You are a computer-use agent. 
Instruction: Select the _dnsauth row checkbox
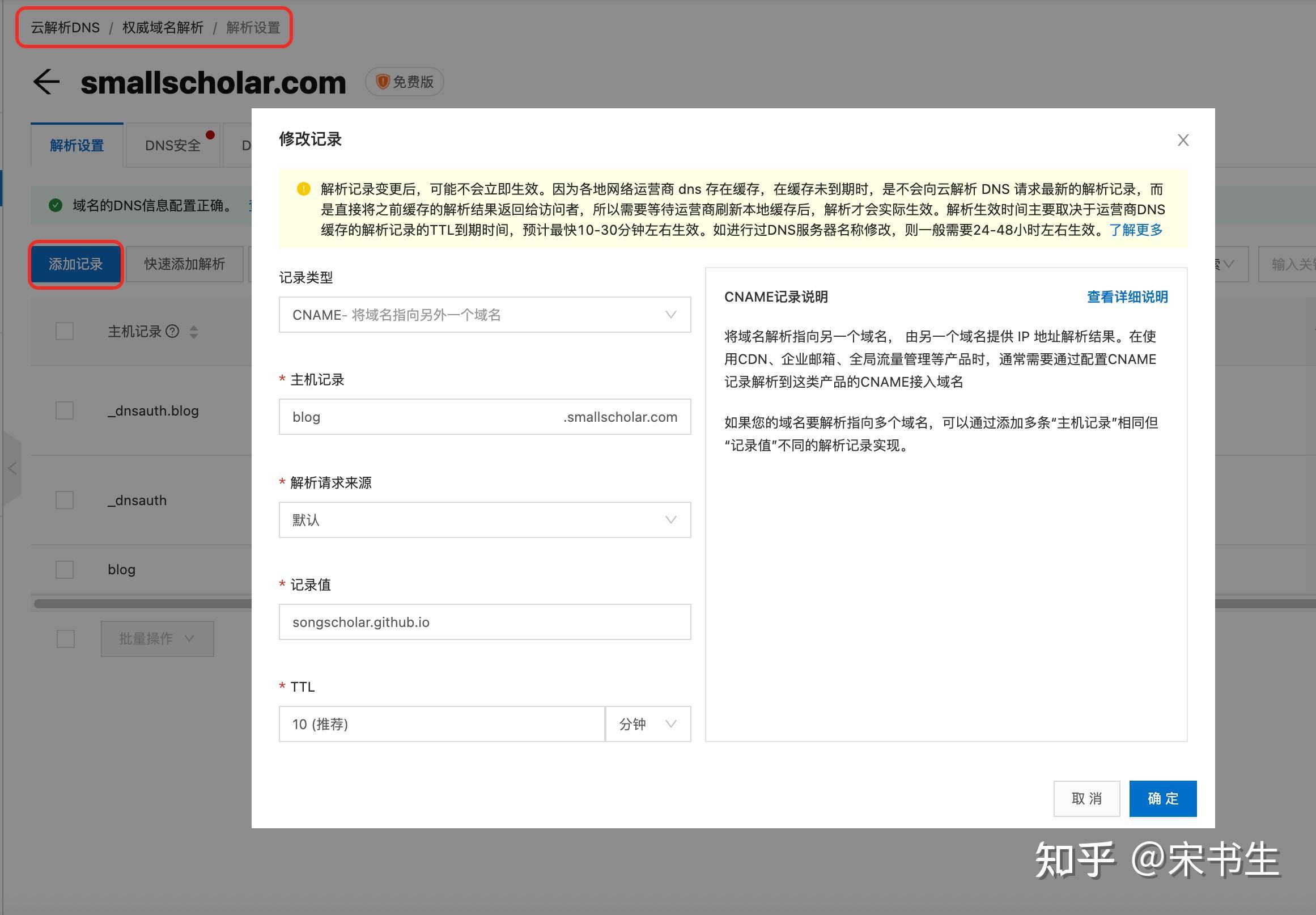coord(64,500)
